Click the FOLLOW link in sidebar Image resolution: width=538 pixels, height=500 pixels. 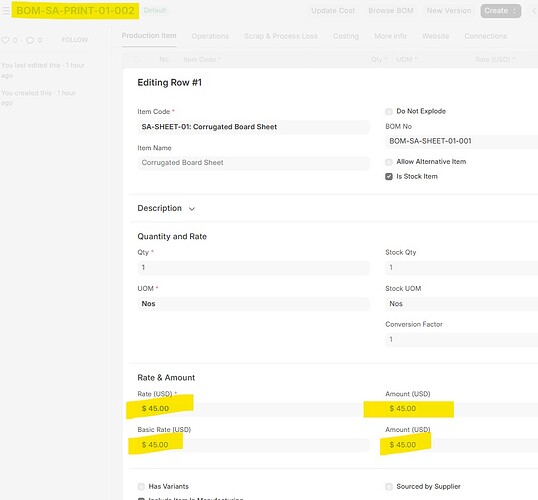coord(75,40)
